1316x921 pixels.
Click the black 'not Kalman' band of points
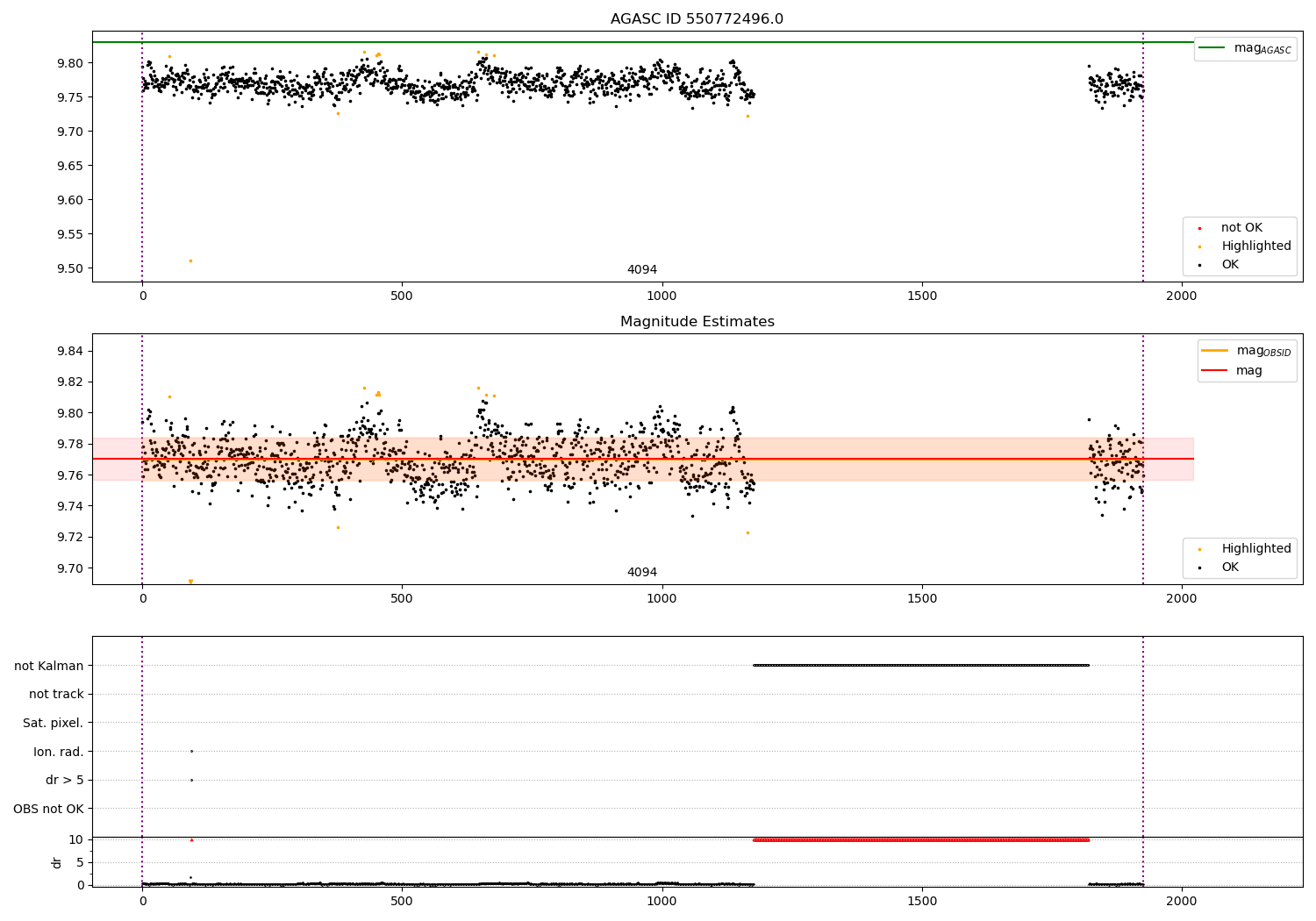[x=921, y=665]
